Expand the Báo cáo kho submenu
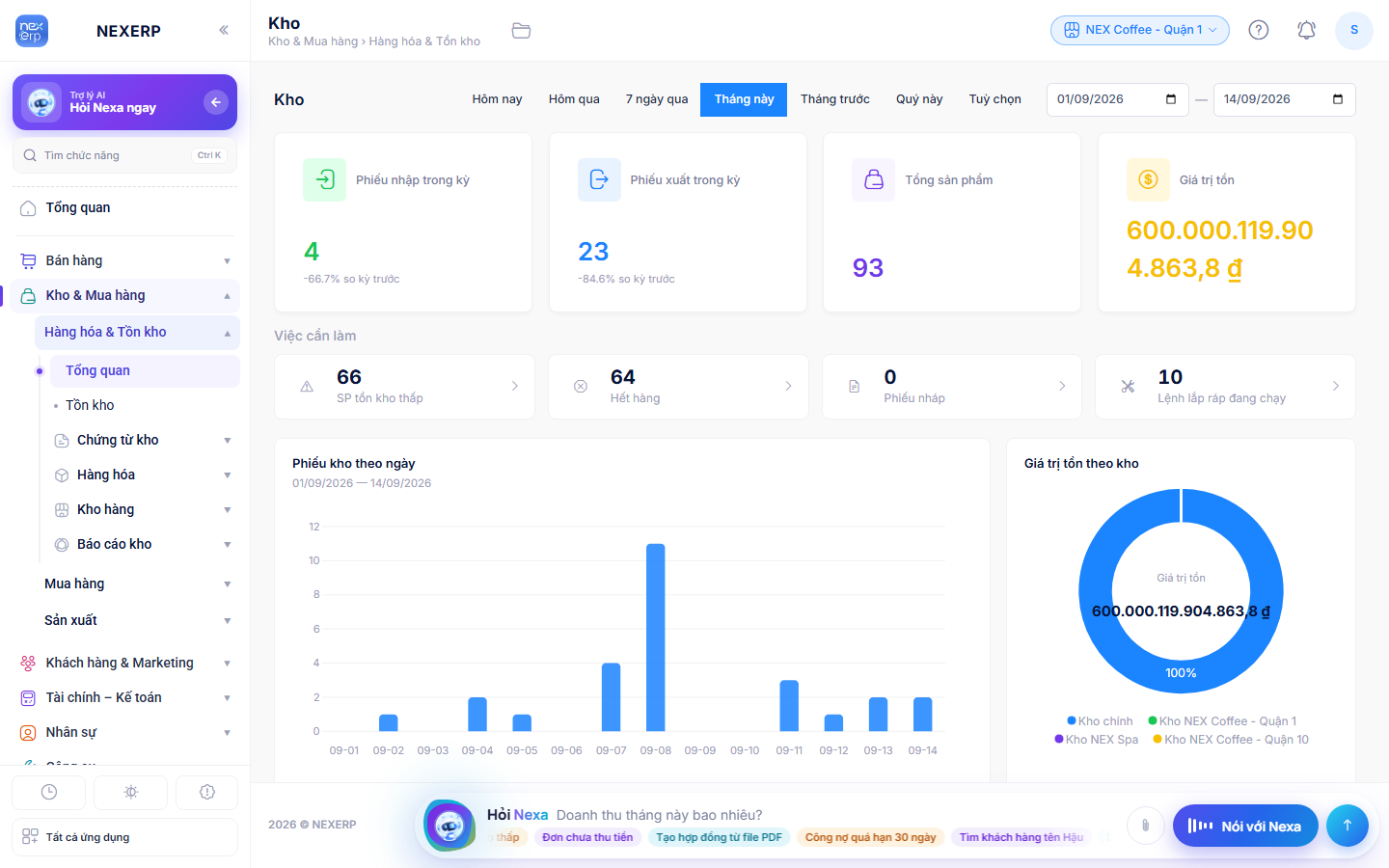 [x=228, y=545]
